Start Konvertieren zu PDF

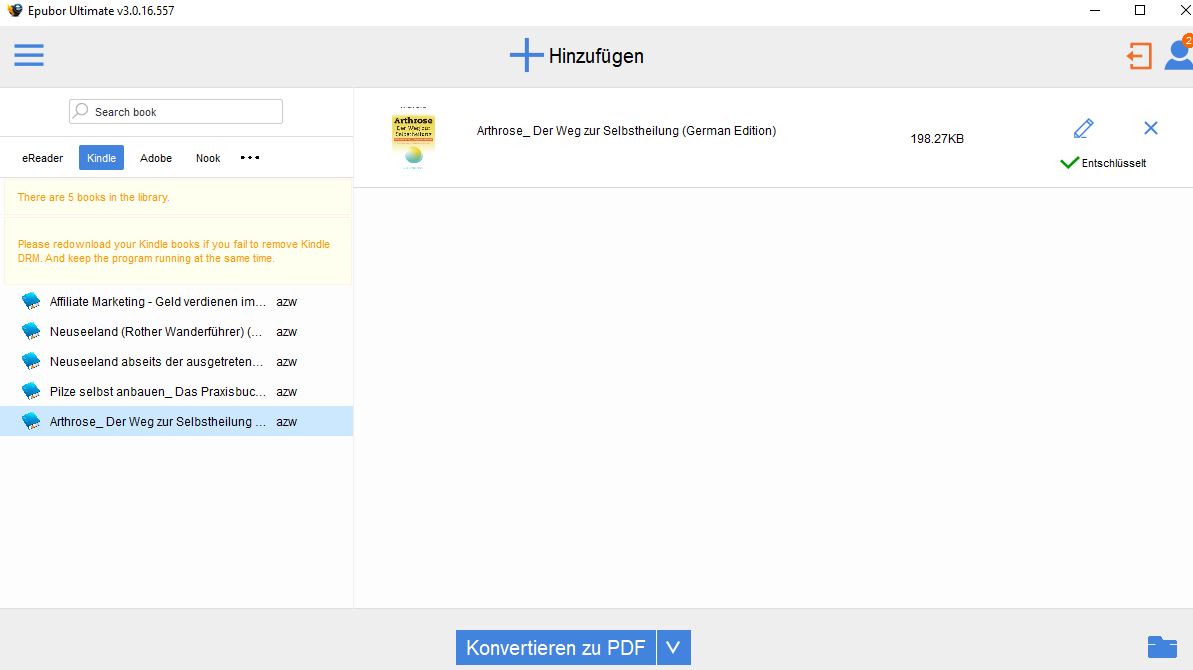pyautogui.click(x=555, y=647)
